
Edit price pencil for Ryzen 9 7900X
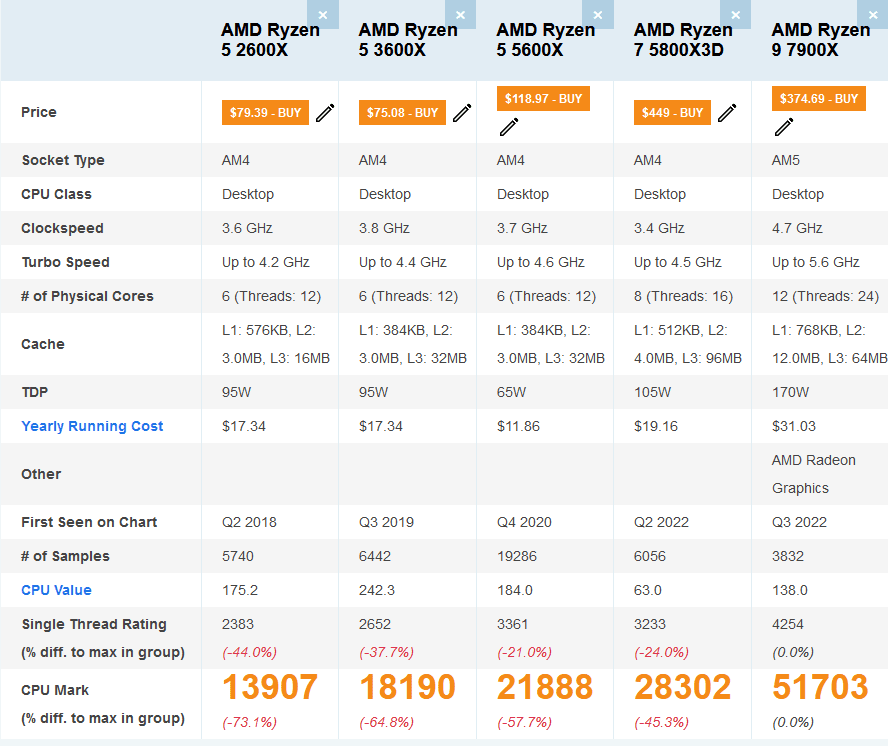(x=784, y=127)
